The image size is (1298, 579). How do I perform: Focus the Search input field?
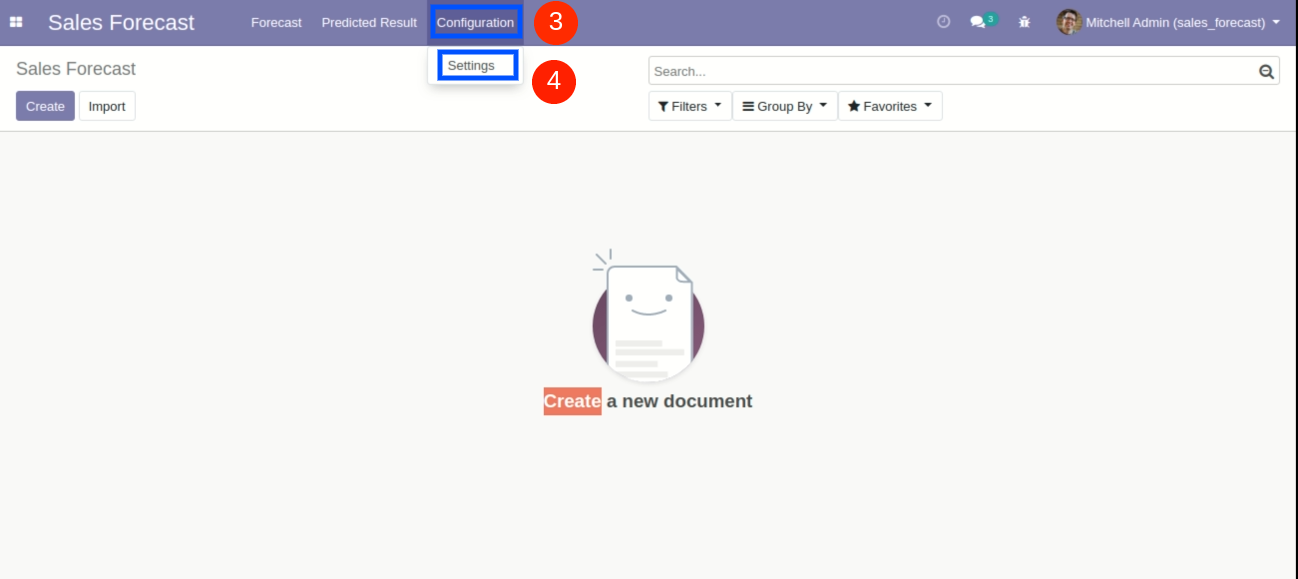point(950,71)
